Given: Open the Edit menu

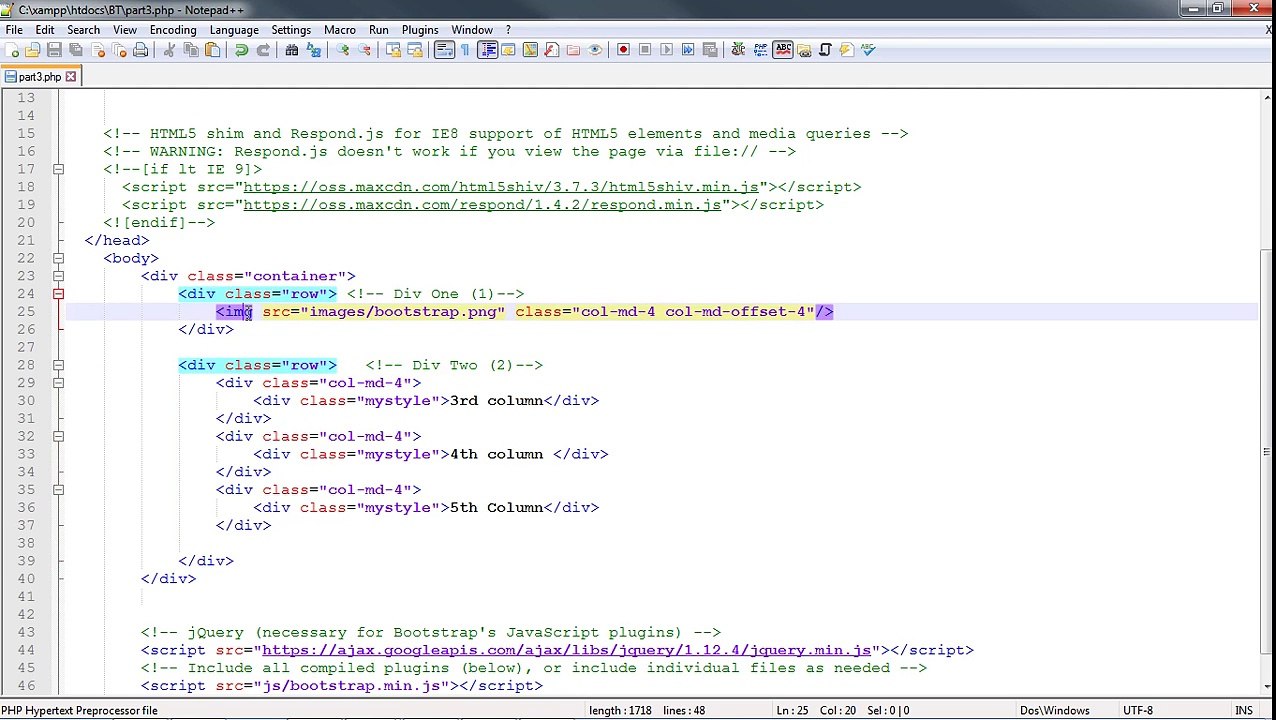Looking at the screenshot, I should point(45,30).
